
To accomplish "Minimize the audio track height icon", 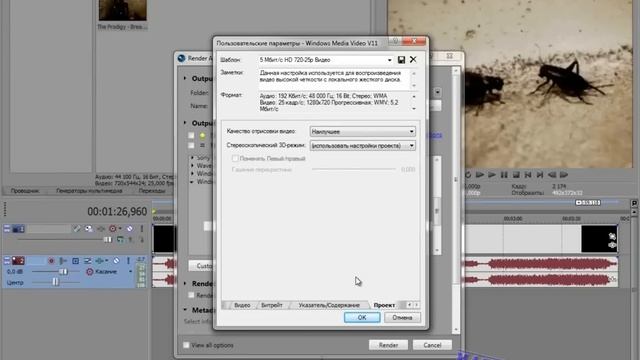I will pos(7,260).
